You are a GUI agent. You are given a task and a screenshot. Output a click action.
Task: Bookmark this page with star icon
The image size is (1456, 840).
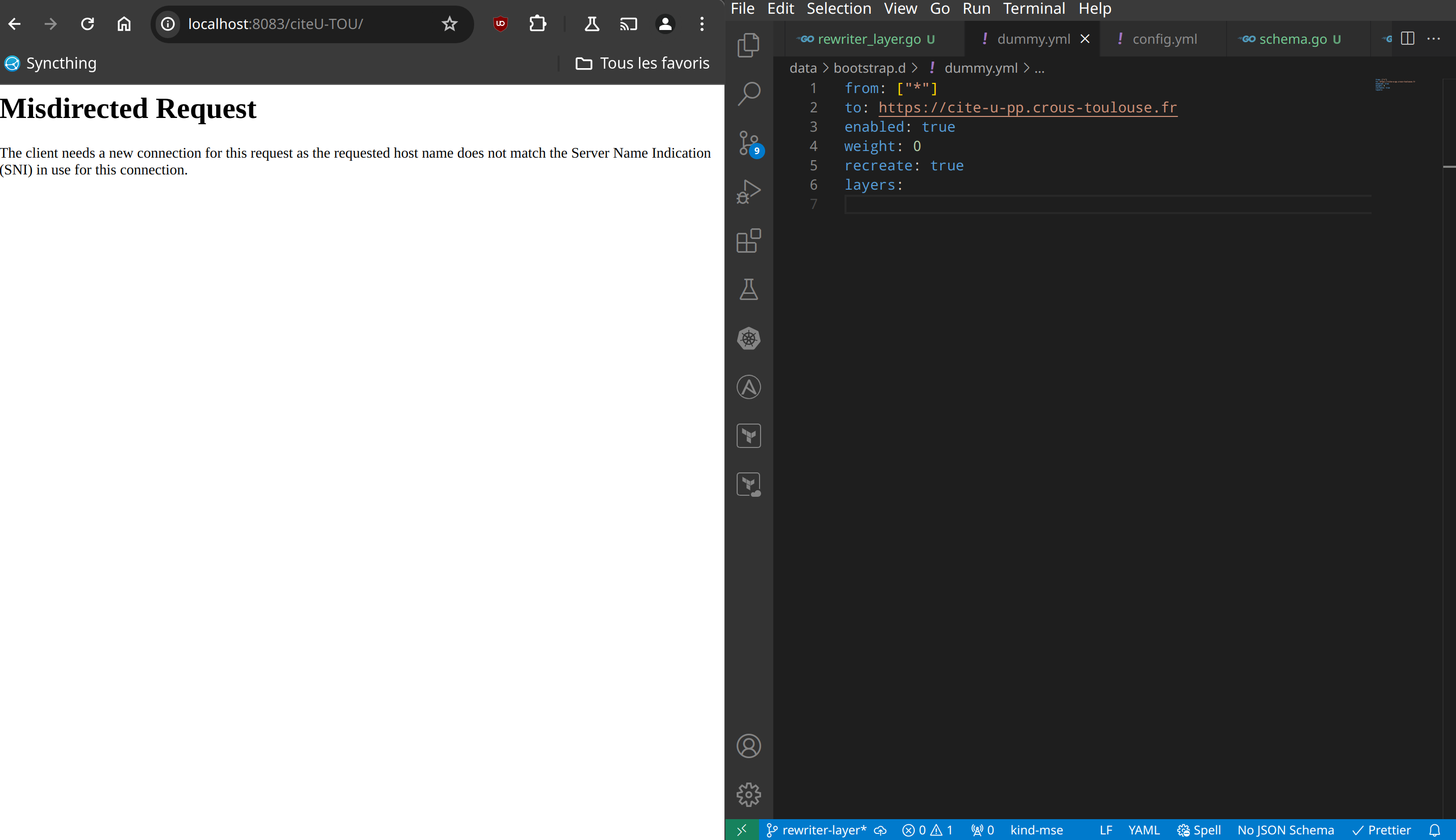[x=450, y=24]
